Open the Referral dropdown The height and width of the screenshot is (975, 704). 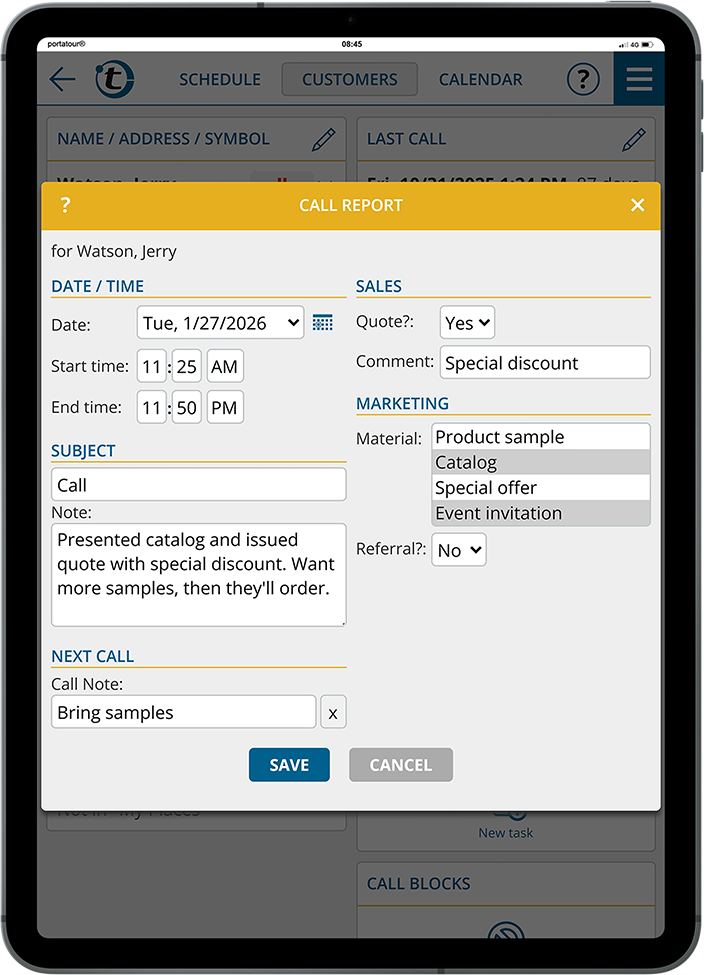[x=459, y=550]
